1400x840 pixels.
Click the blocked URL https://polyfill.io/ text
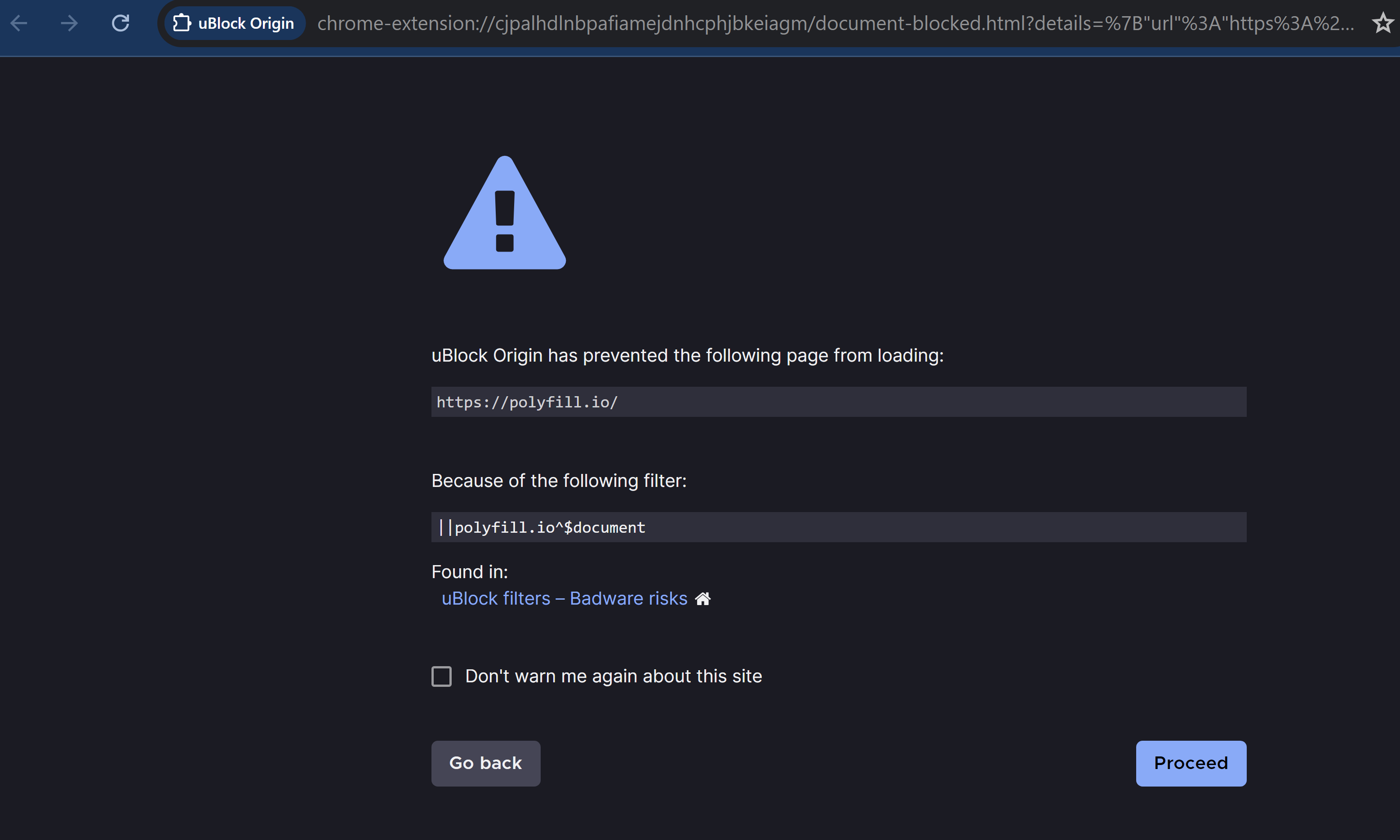527,402
